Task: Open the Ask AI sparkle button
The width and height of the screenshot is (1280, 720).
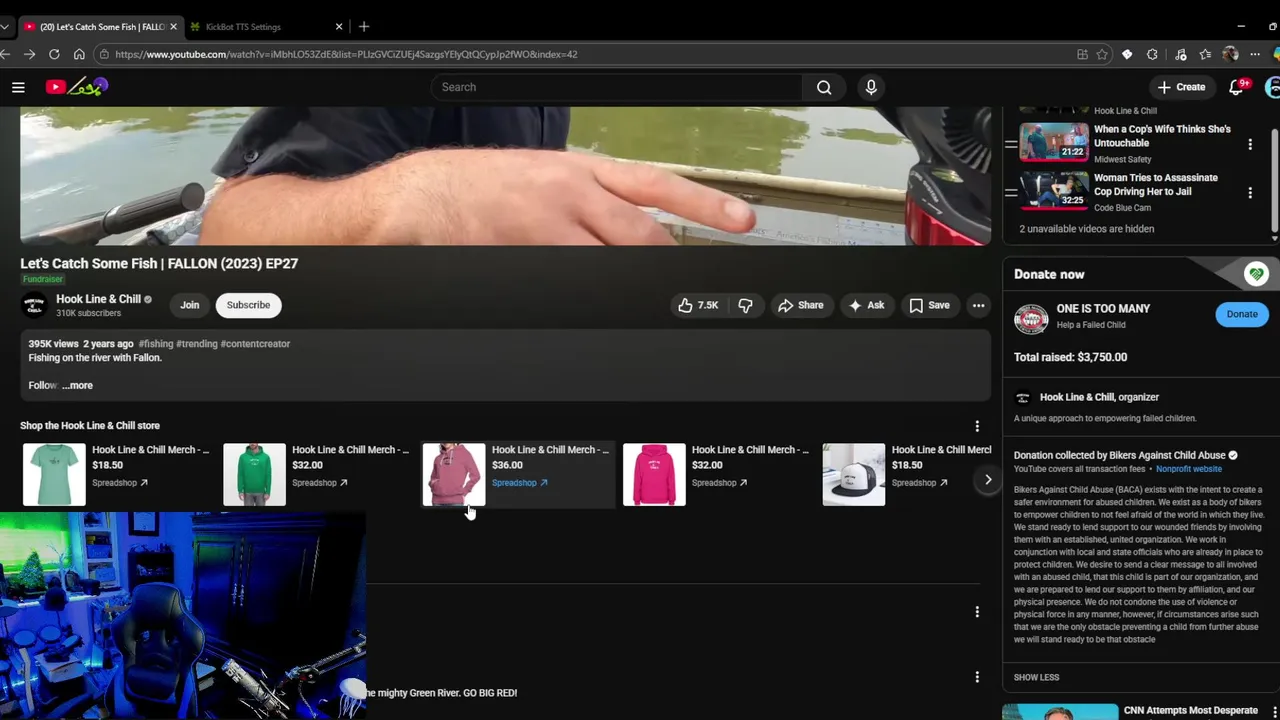Action: click(x=866, y=305)
